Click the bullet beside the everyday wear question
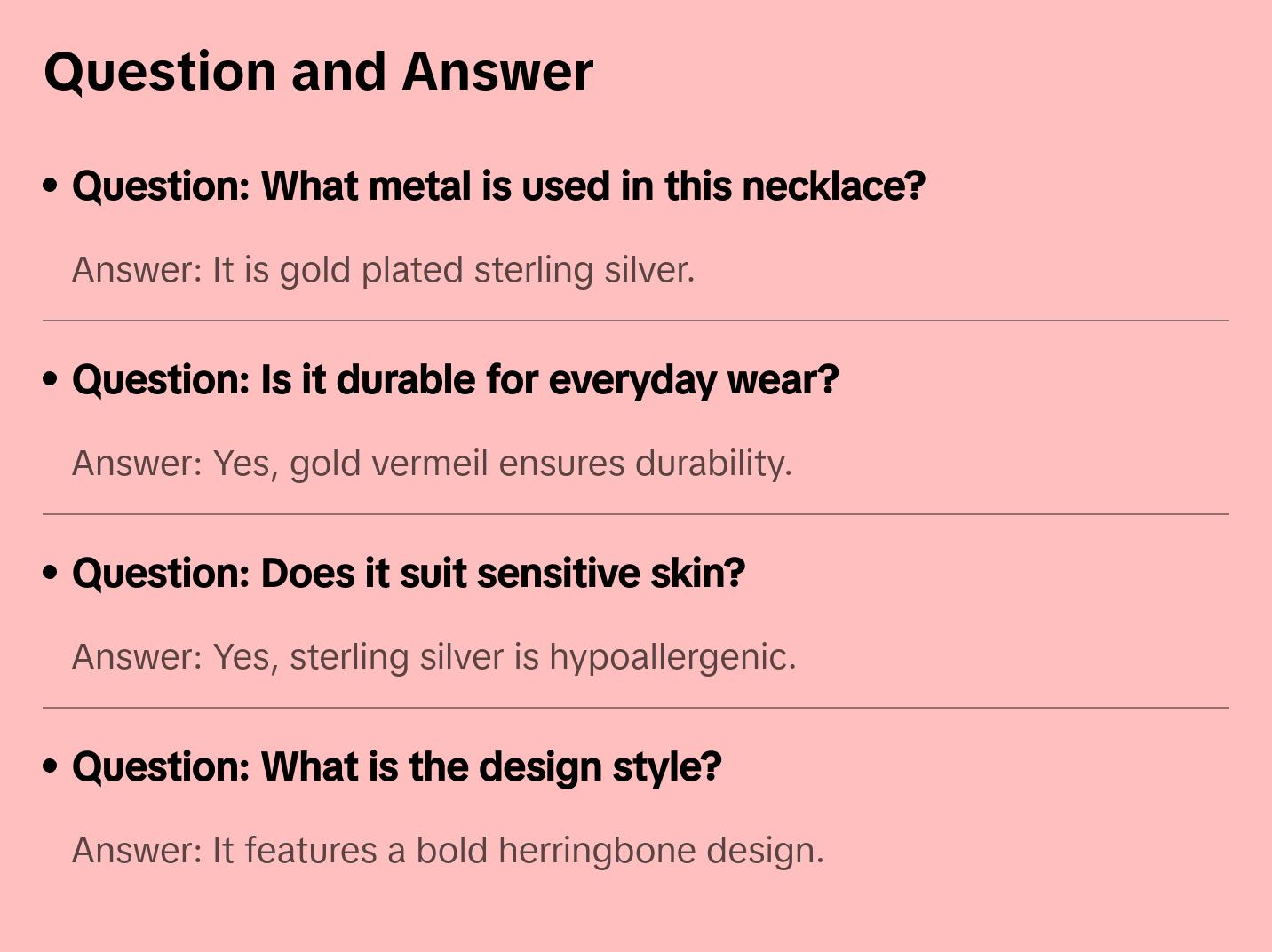This screenshot has width=1272, height=952. point(51,379)
